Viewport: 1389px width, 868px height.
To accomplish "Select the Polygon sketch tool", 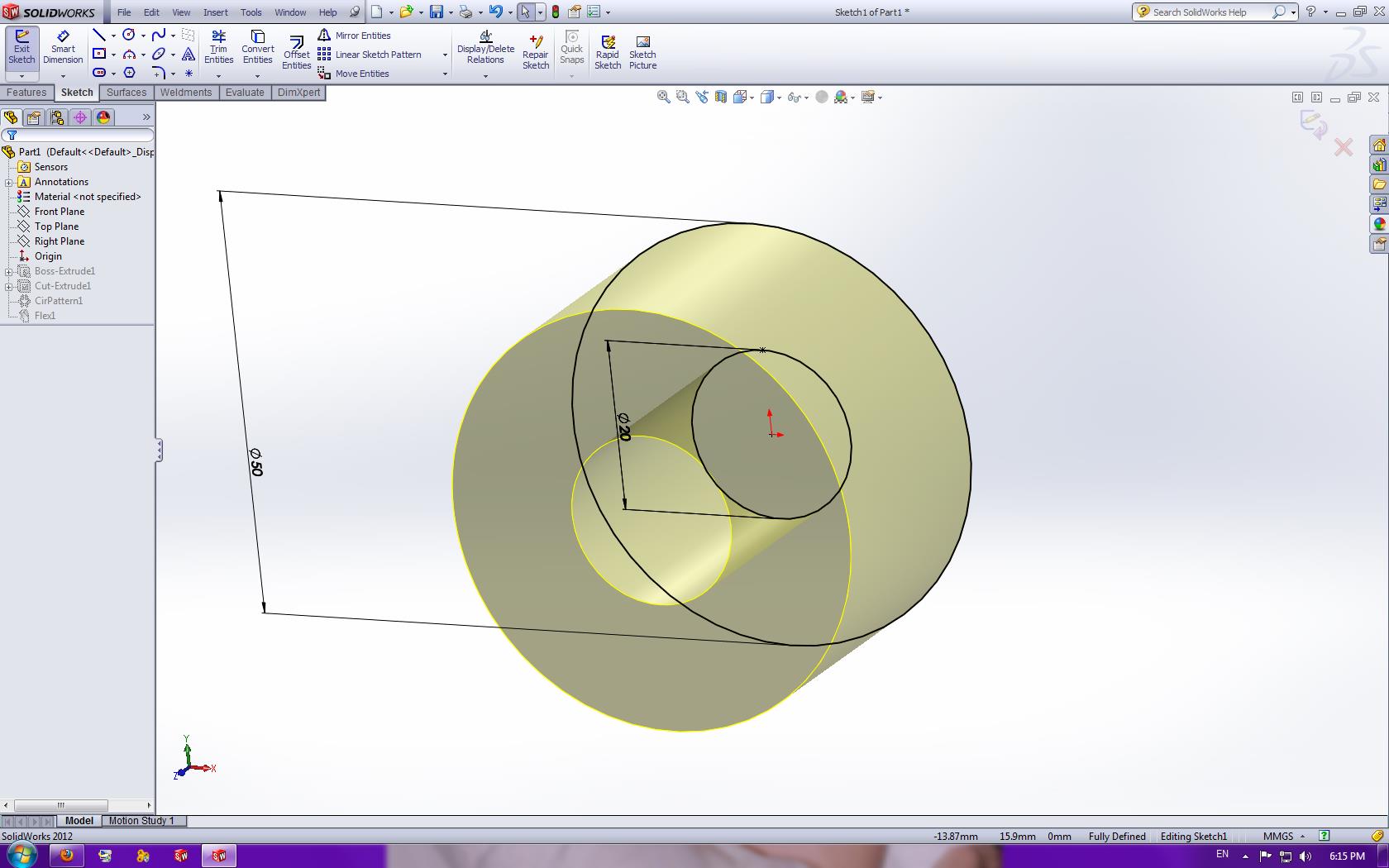I will pos(129,73).
